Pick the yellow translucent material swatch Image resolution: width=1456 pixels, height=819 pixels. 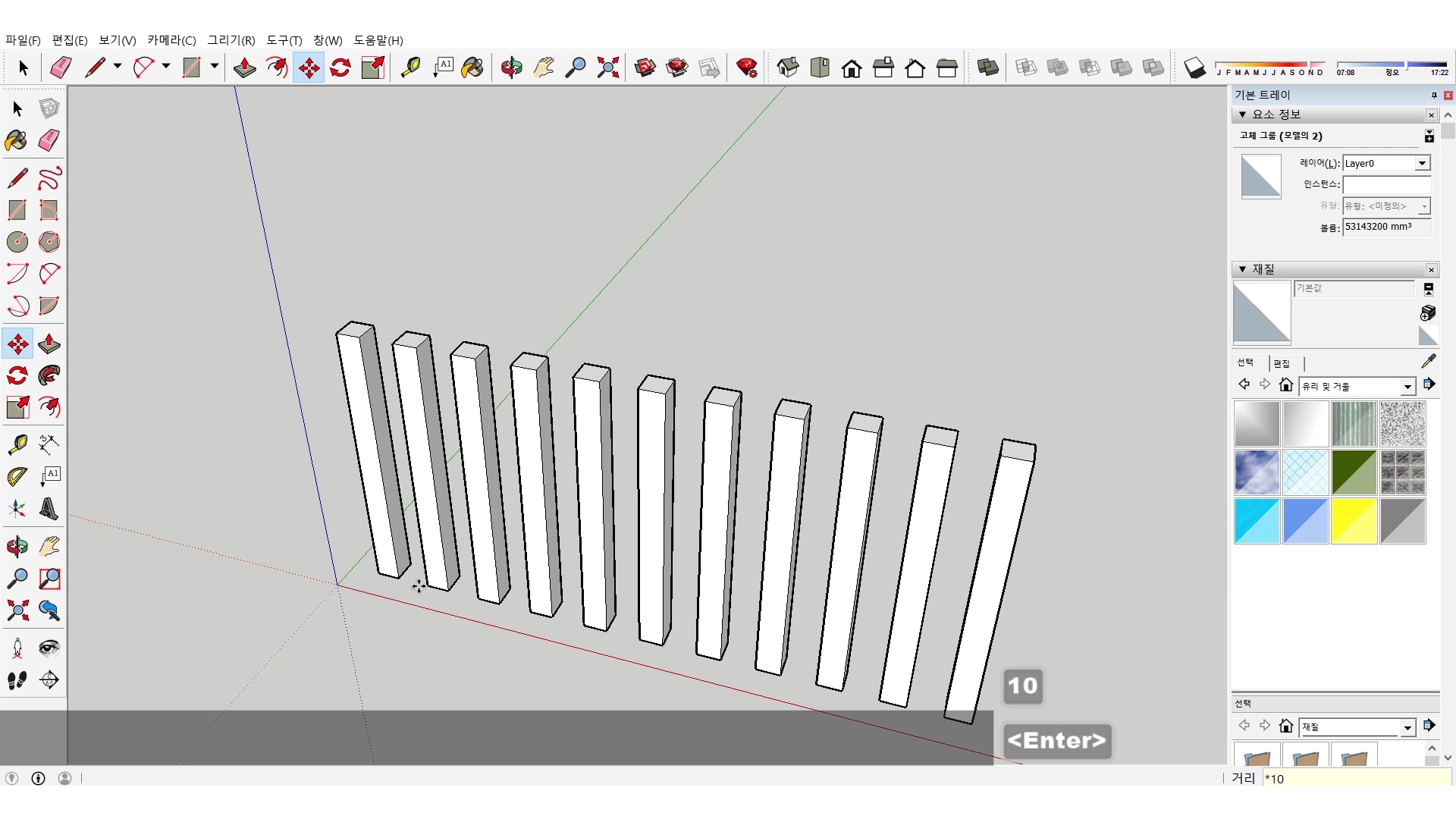pos(1354,521)
